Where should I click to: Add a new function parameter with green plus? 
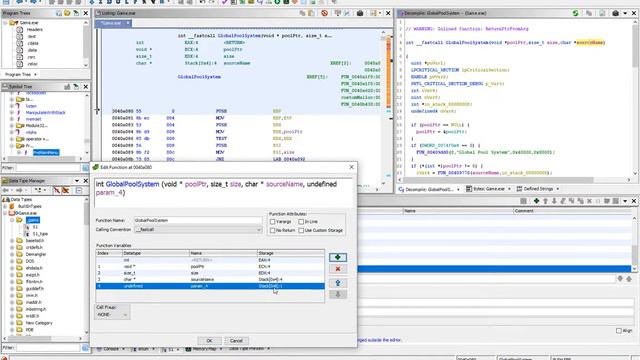tap(338, 257)
